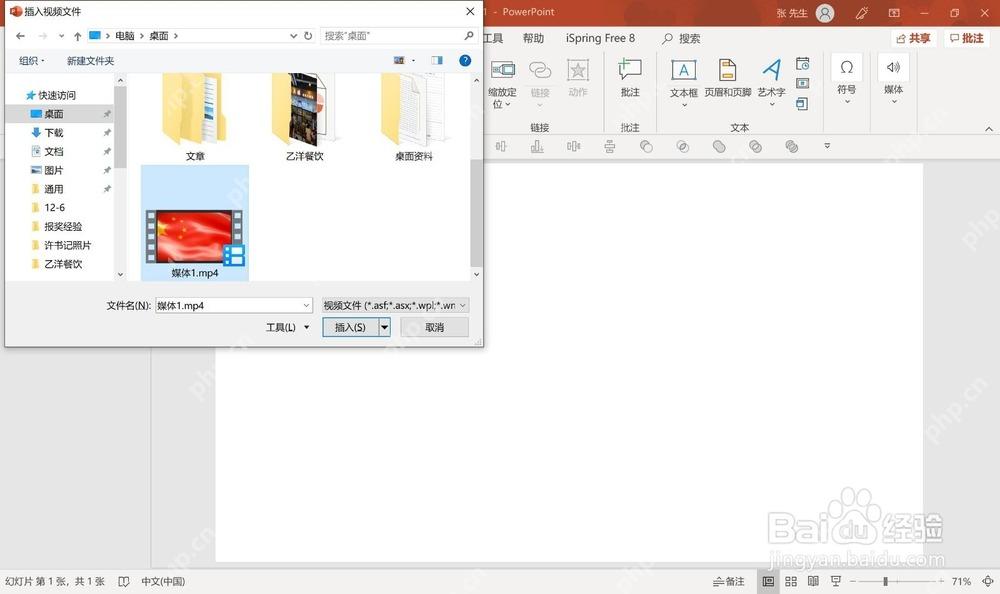This screenshot has width=1000, height=594.
Task: Click the Search (搜索) box in ribbon
Action: click(681, 38)
